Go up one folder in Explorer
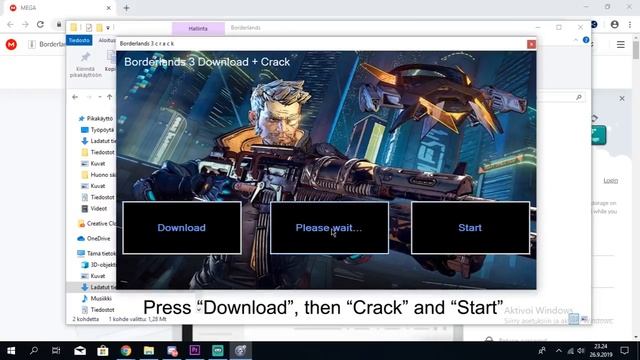Viewport: 640px width, 360px height. pos(109,97)
